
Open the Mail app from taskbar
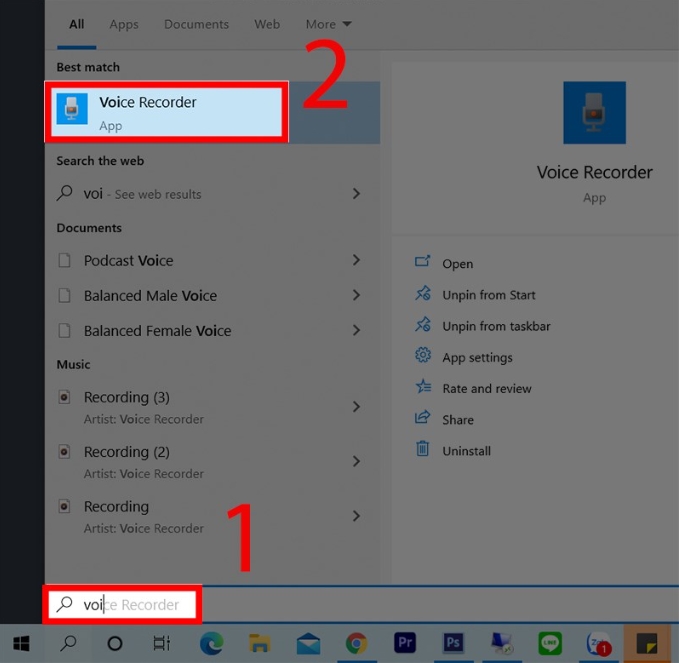[308, 643]
